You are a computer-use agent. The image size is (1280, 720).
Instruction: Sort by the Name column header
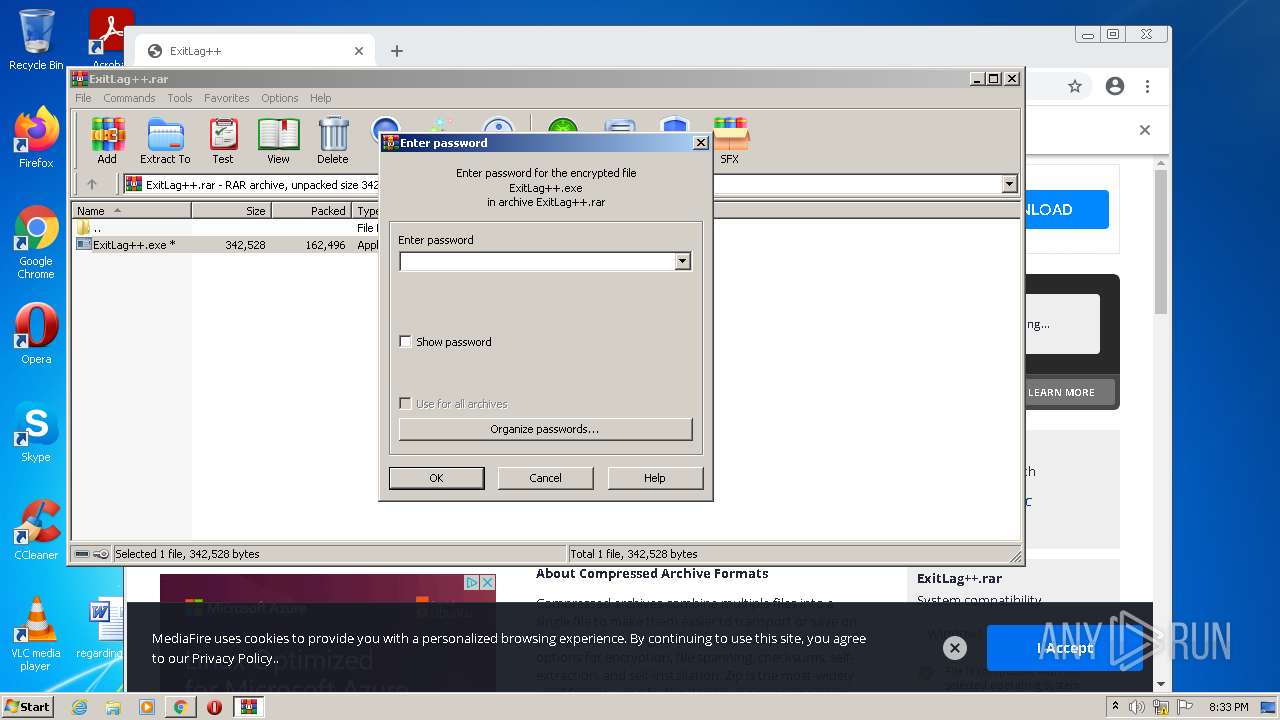[x=131, y=211]
